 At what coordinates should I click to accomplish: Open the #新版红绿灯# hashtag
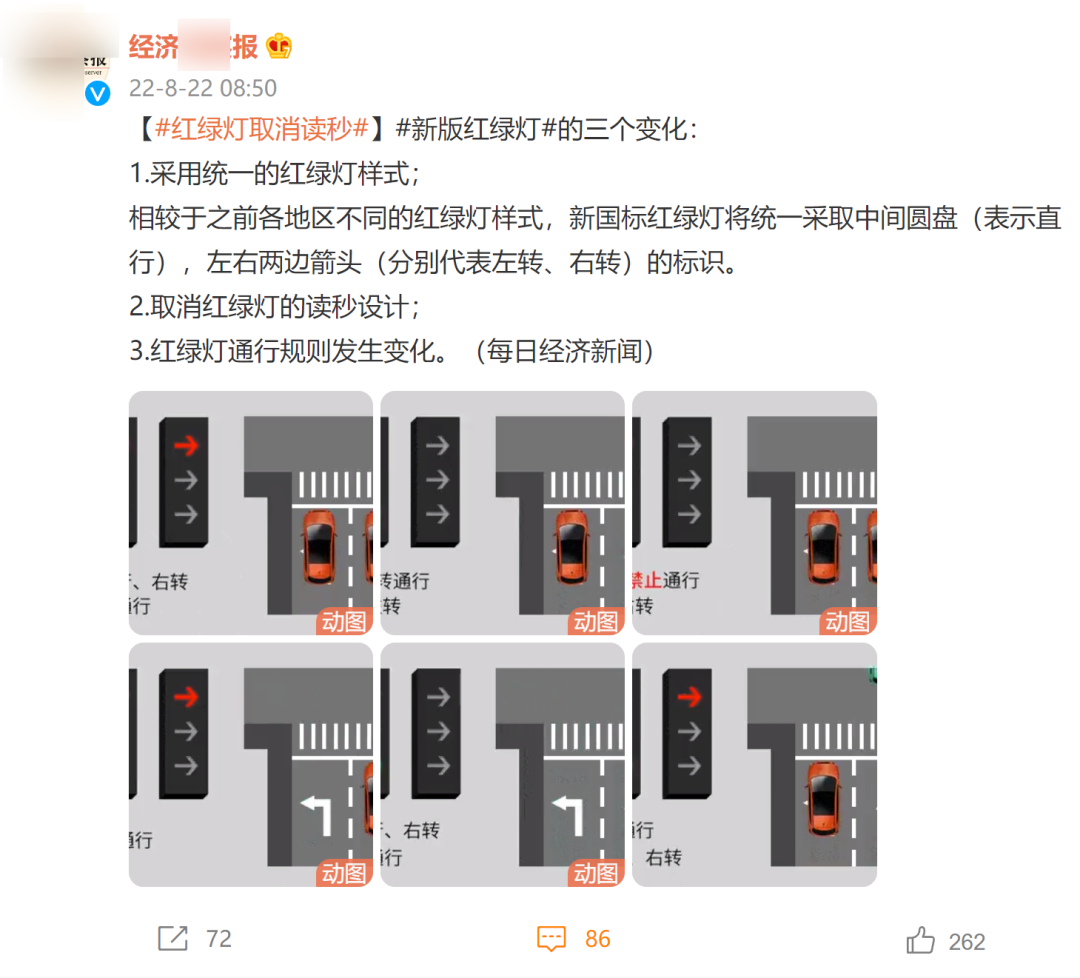476,129
